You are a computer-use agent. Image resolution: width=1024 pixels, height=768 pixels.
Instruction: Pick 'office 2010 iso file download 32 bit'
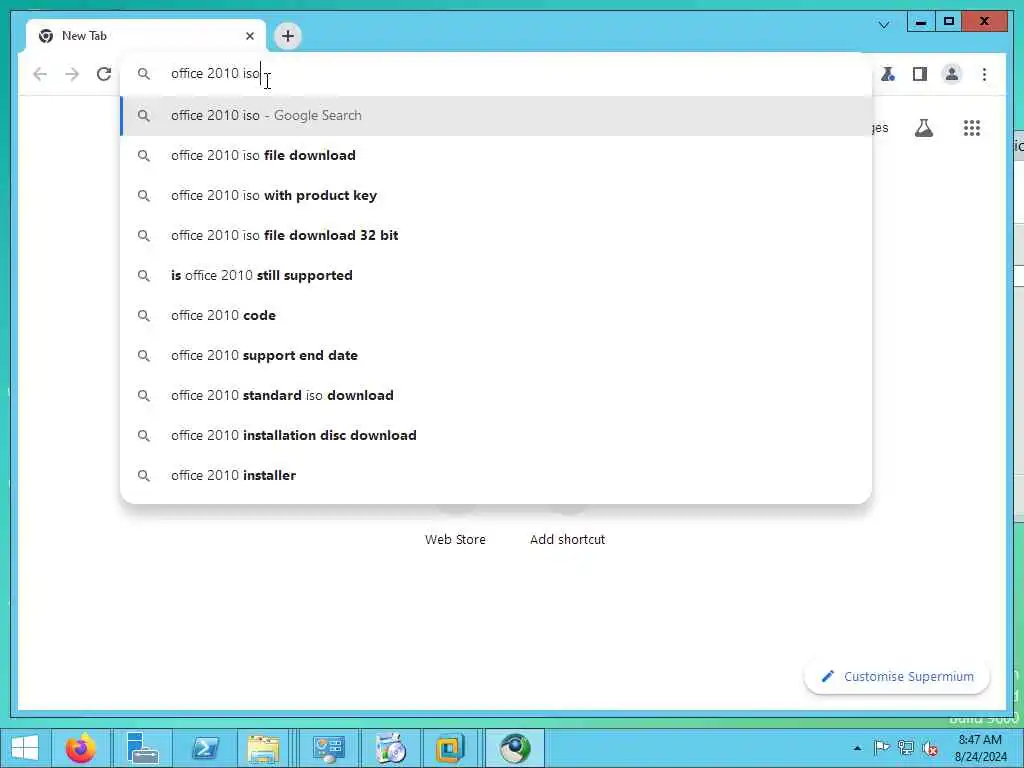(496, 235)
